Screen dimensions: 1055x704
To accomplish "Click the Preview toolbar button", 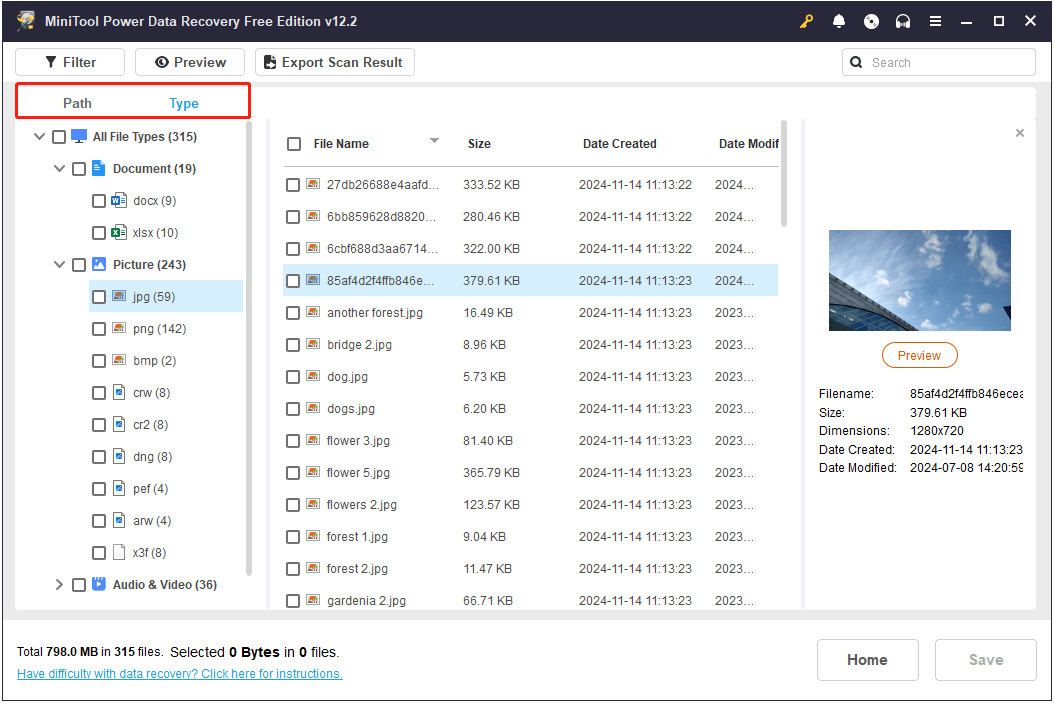I will pos(190,62).
